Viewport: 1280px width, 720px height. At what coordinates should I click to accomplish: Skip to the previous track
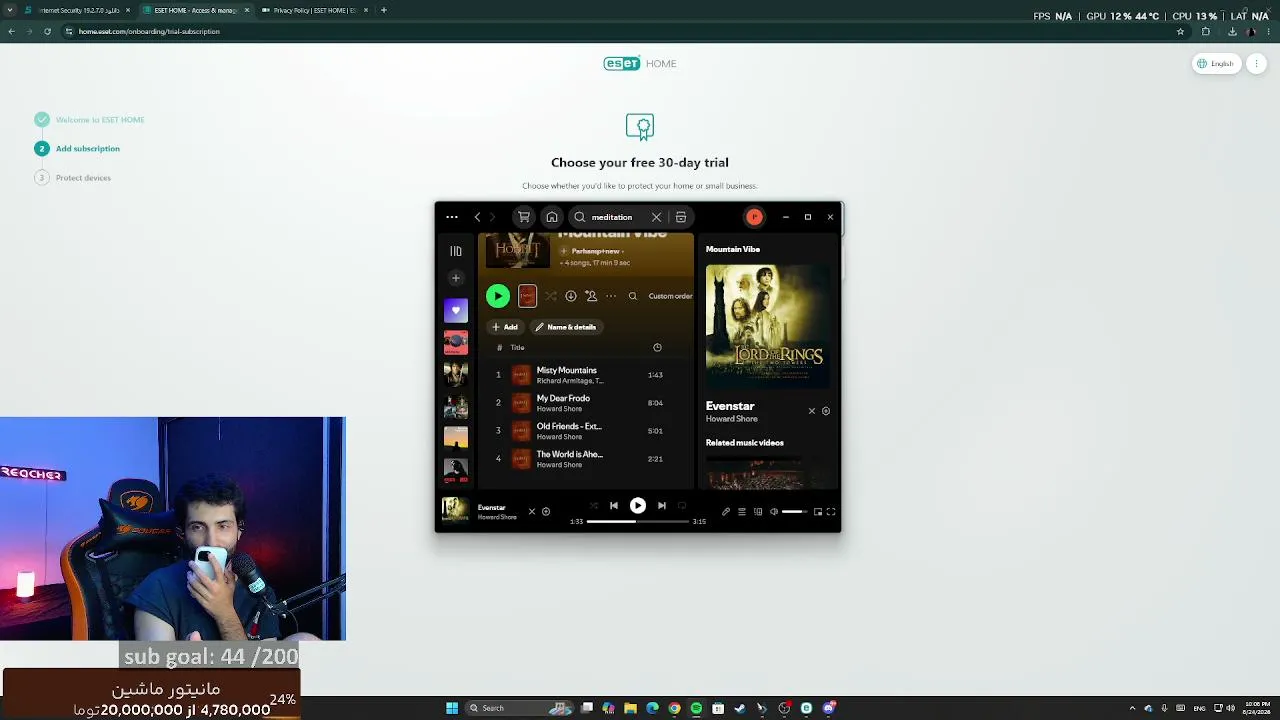click(614, 506)
